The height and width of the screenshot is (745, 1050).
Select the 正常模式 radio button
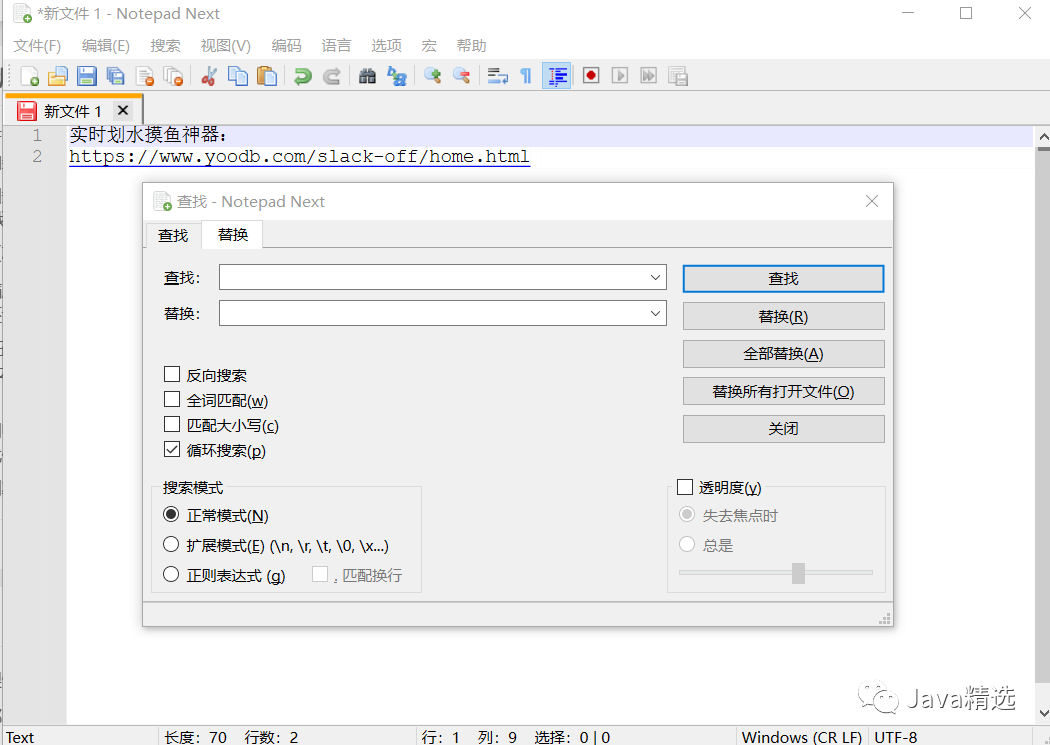click(171, 515)
